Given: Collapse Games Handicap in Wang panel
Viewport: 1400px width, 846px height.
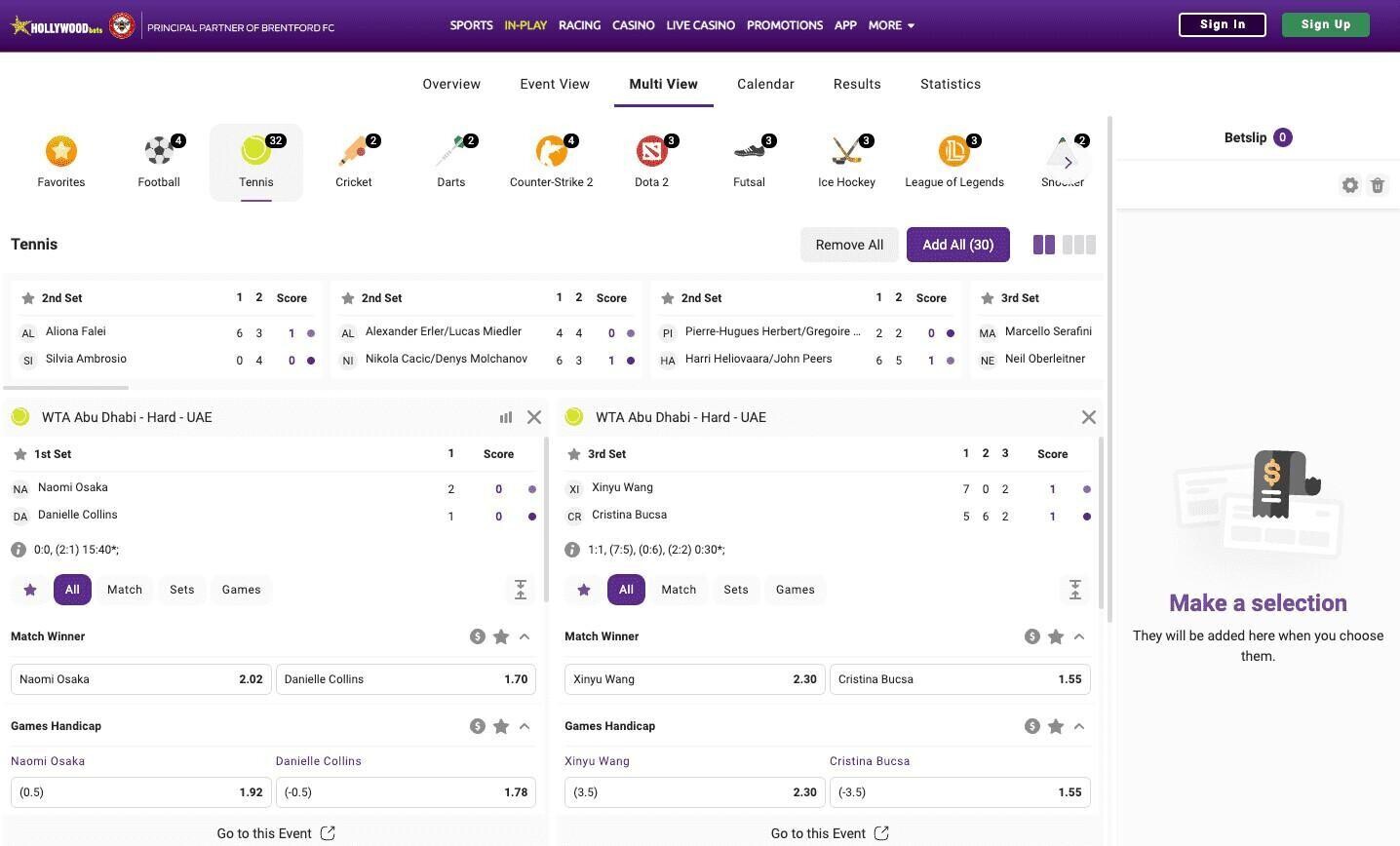Looking at the screenshot, I should pos(1079,726).
